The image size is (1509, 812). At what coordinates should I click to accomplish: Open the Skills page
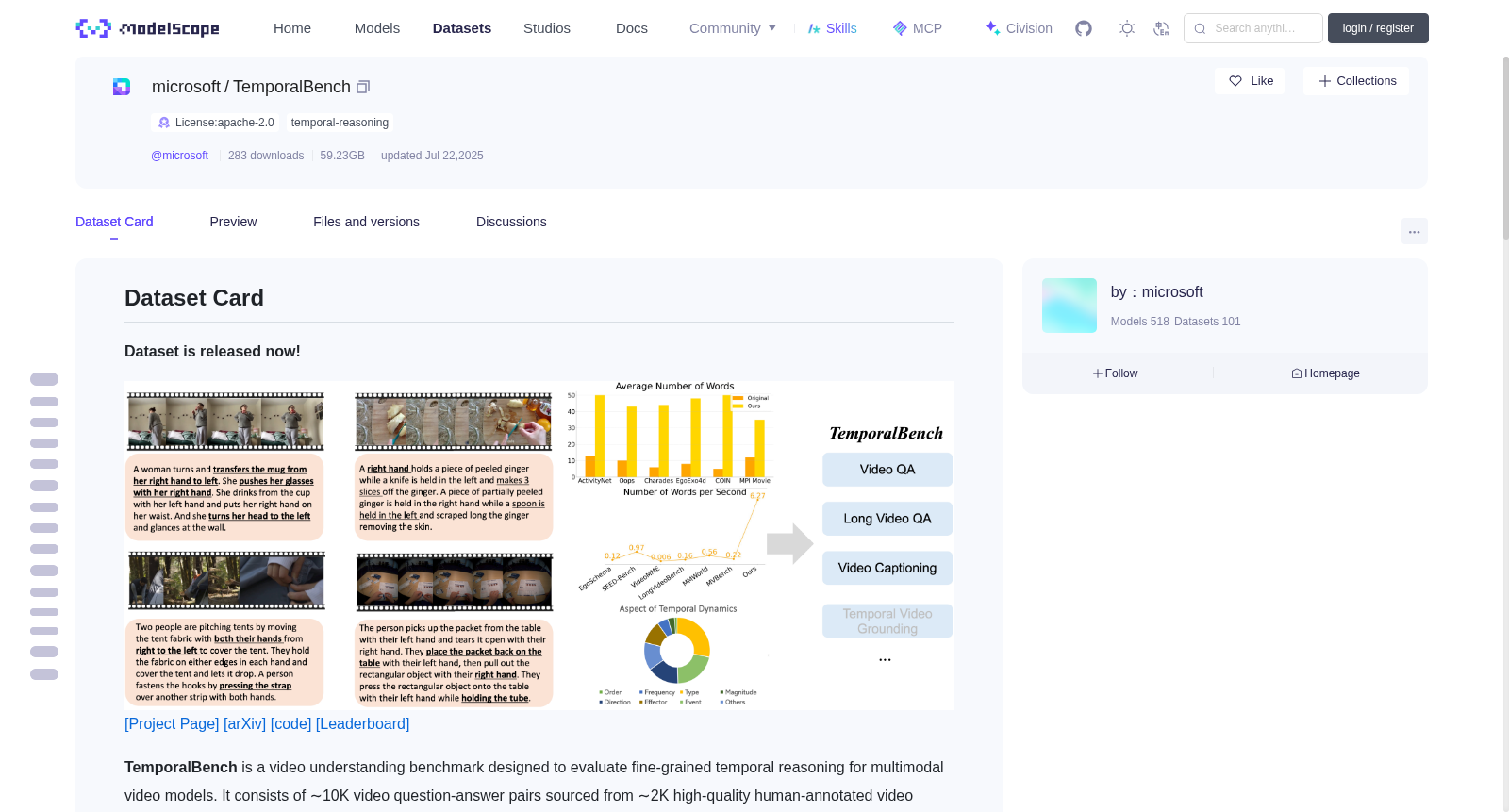833,28
